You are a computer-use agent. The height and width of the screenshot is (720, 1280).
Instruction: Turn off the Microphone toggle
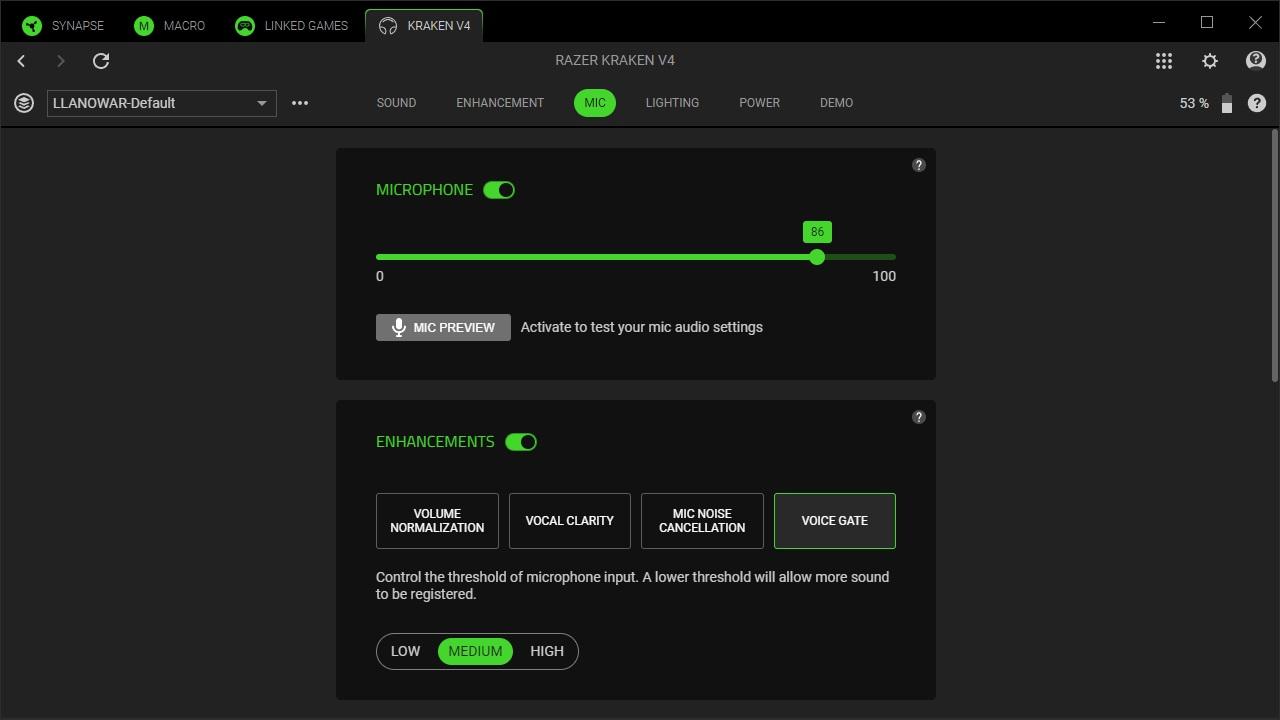499,190
